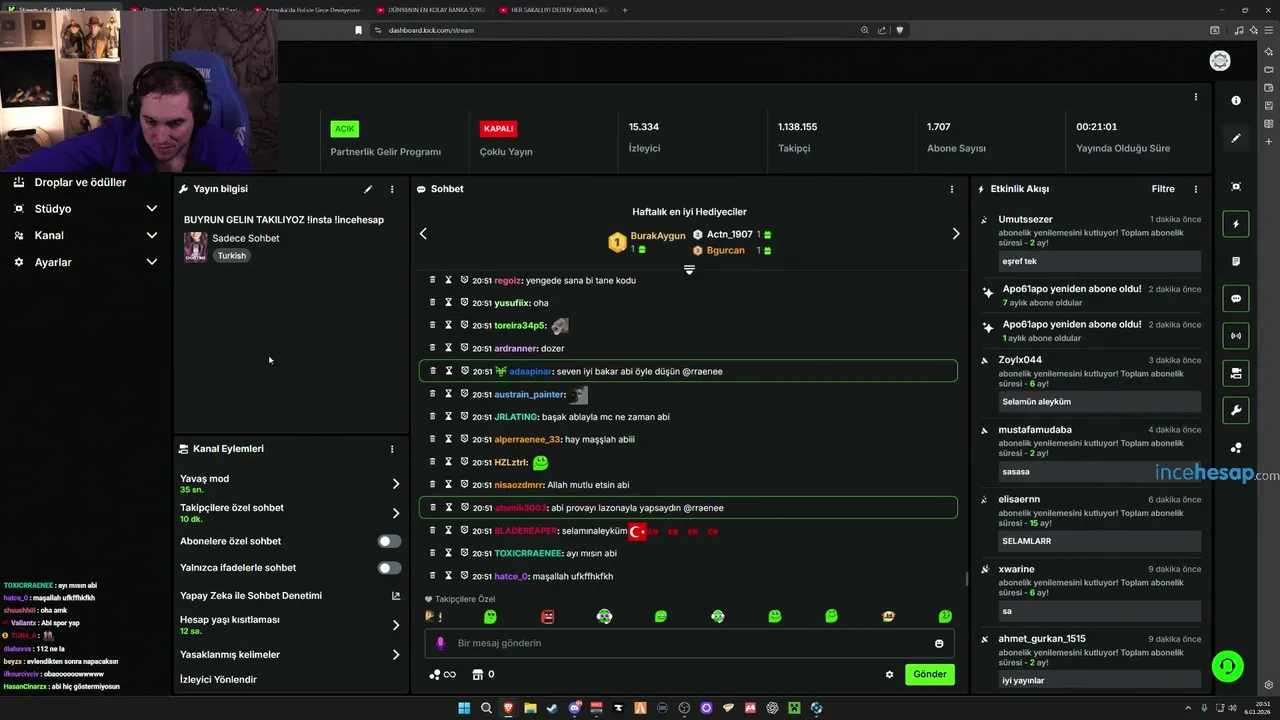Switch to browser tab HER SAKALLIYI DEDEN SANMA
The width and height of the screenshot is (1280, 720).
(x=555, y=10)
